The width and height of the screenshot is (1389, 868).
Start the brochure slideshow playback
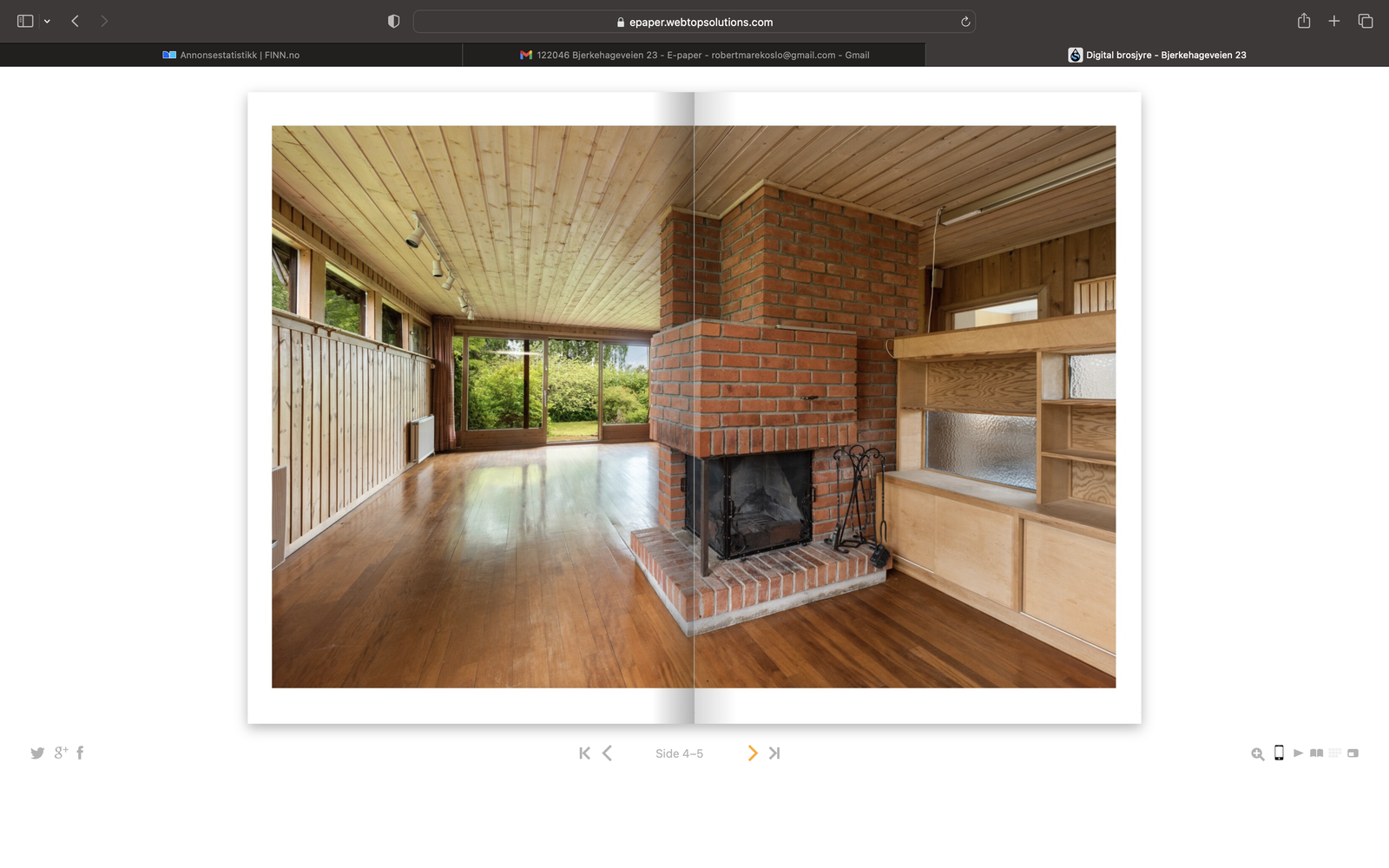tap(1298, 753)
